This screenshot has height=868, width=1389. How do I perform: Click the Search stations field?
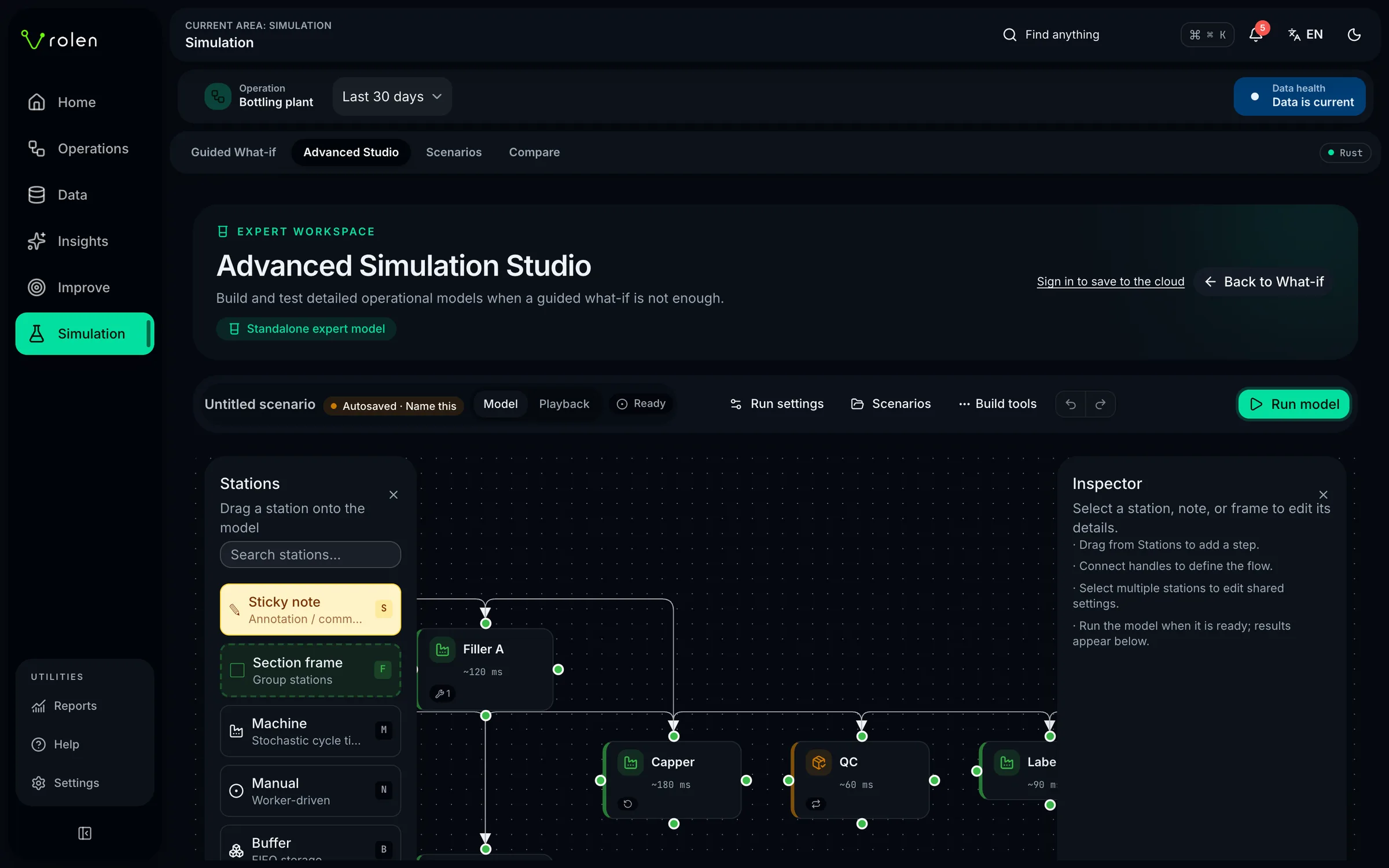tap(310, 554)
